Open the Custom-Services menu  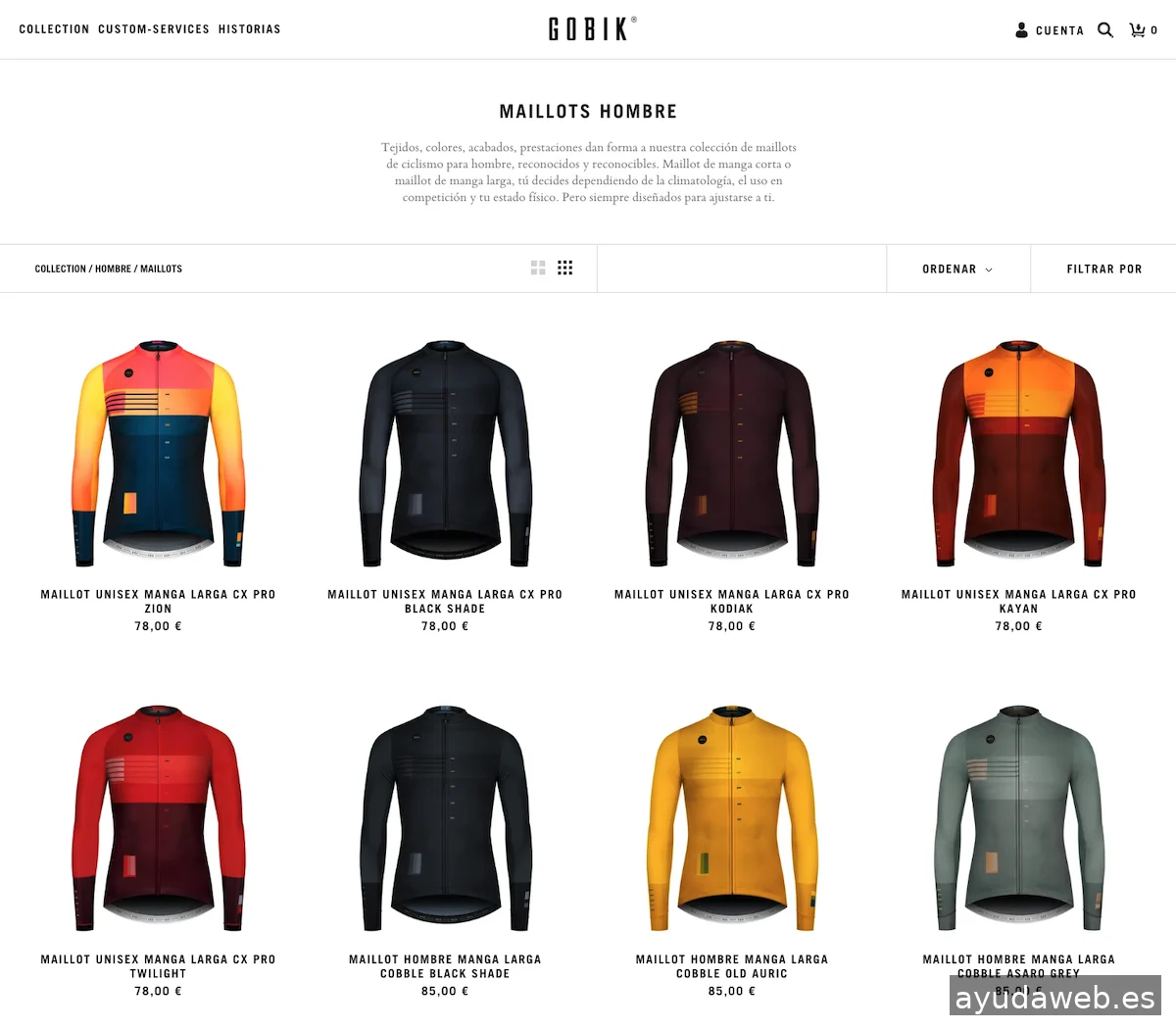[x=154, y=29]
